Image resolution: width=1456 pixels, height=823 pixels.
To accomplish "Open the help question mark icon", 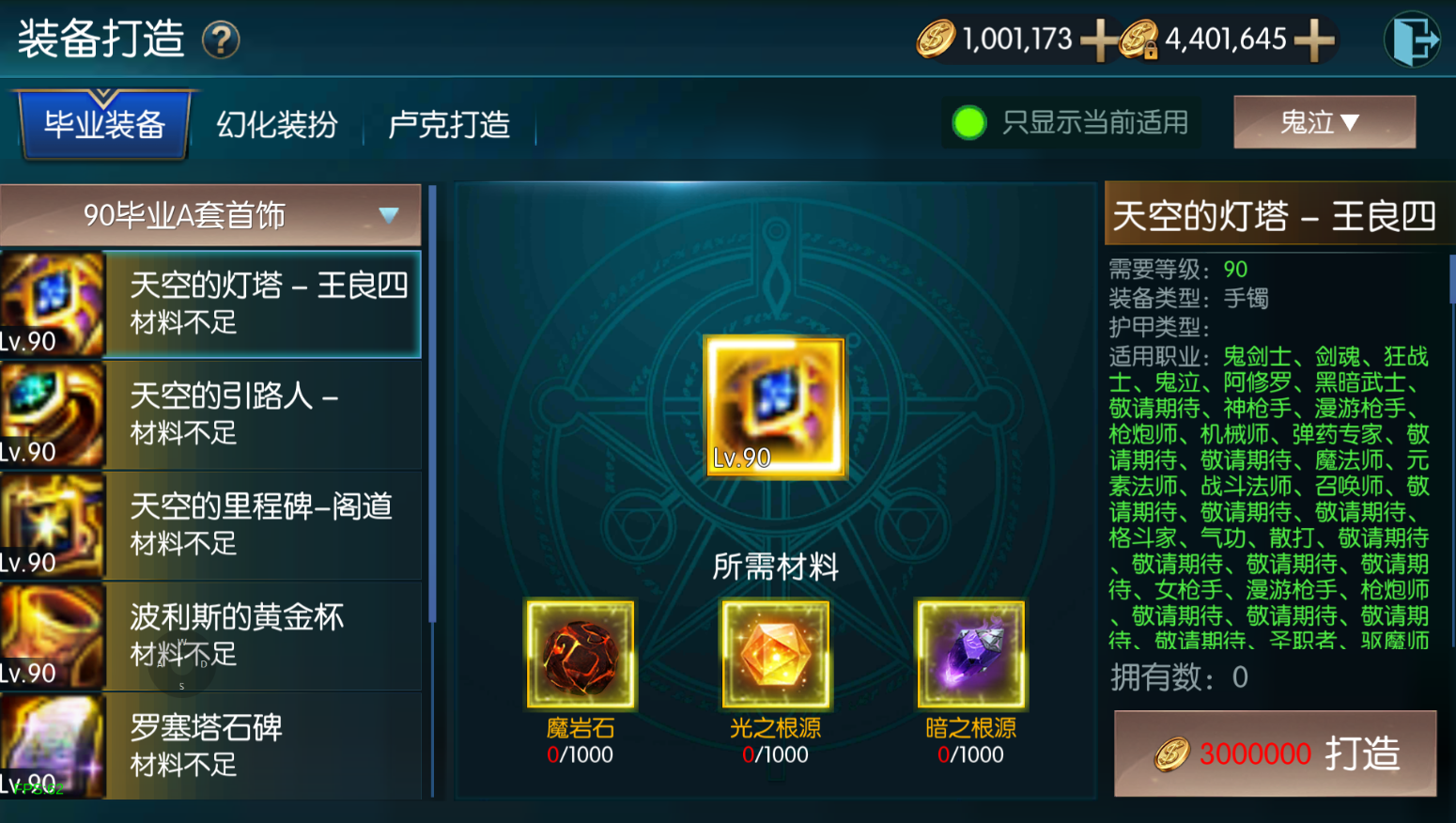I will point(221,40).
